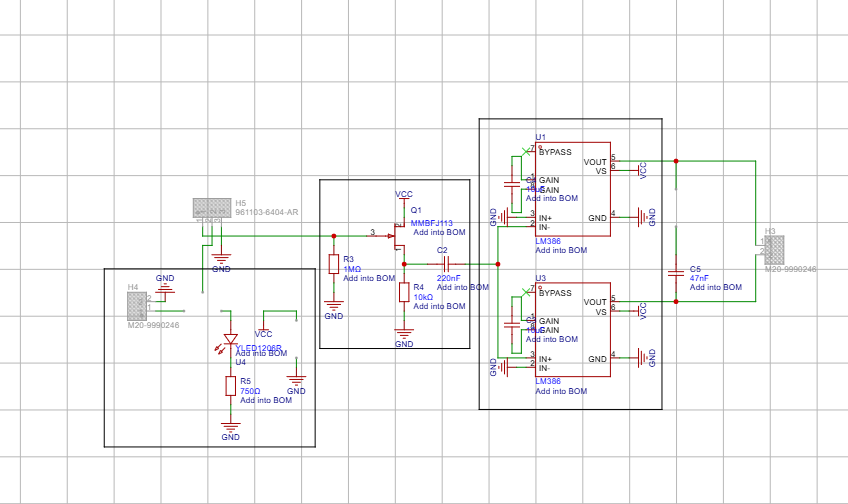Select the no-connect X at U1 BYPASS pin
This screenshot has height=504, width=848.
526,151
